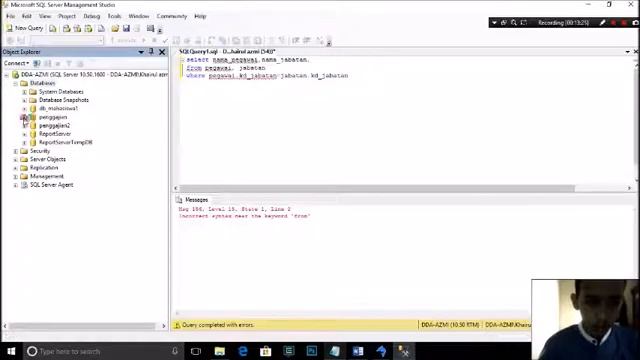Open the Window menu
640x360 pixels.
[139, 16]
